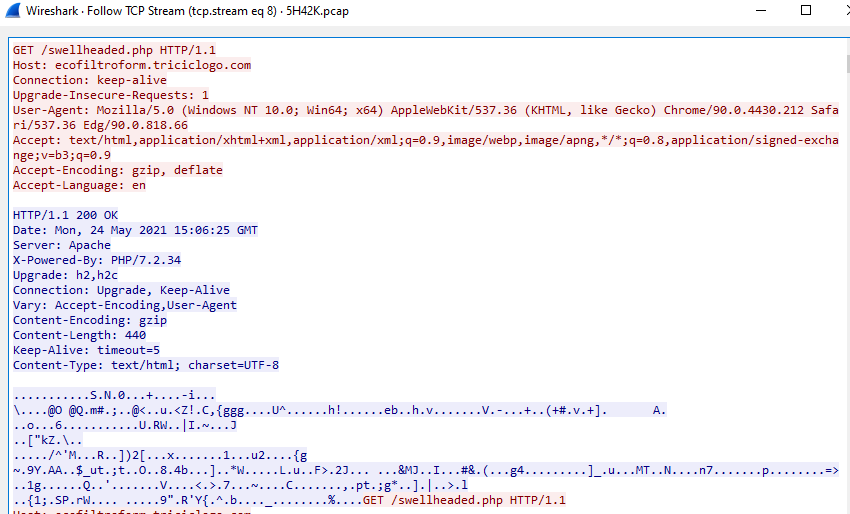Screen dimensions: 850x514
Task: Click the data line starting '~.9Y.AA..$_ut'
Action: point(426,470)
